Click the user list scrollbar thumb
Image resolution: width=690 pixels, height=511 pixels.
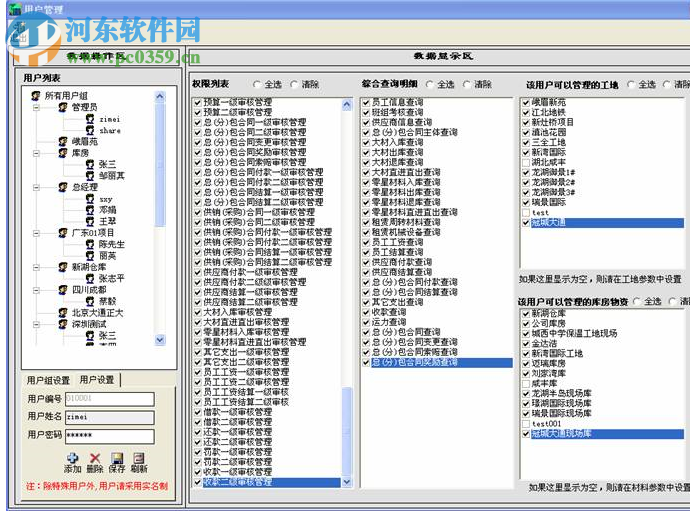pyautogui.click(x=160, y=164)
